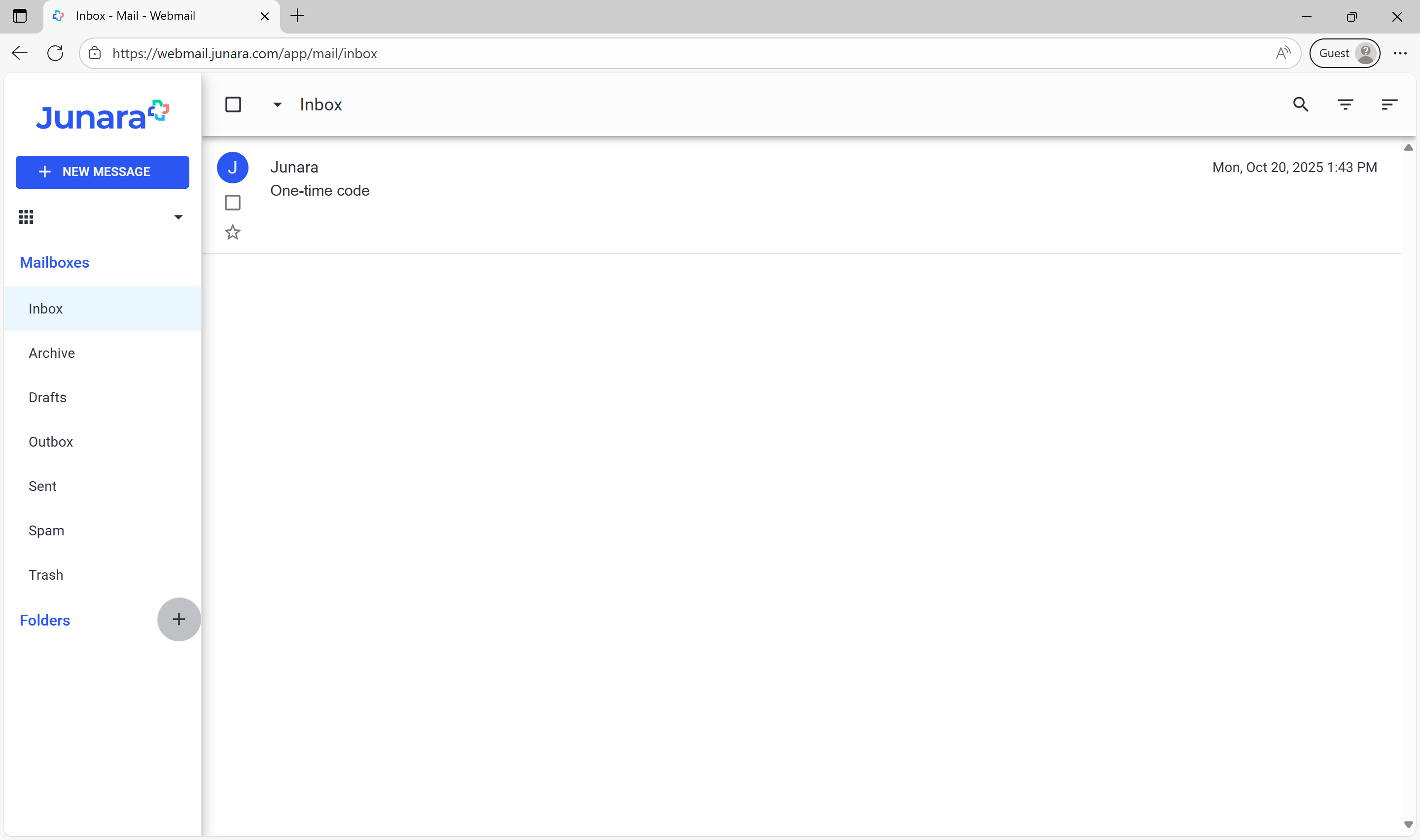
Task: Open the Archive mailbox
Action: tap(103, 353)
